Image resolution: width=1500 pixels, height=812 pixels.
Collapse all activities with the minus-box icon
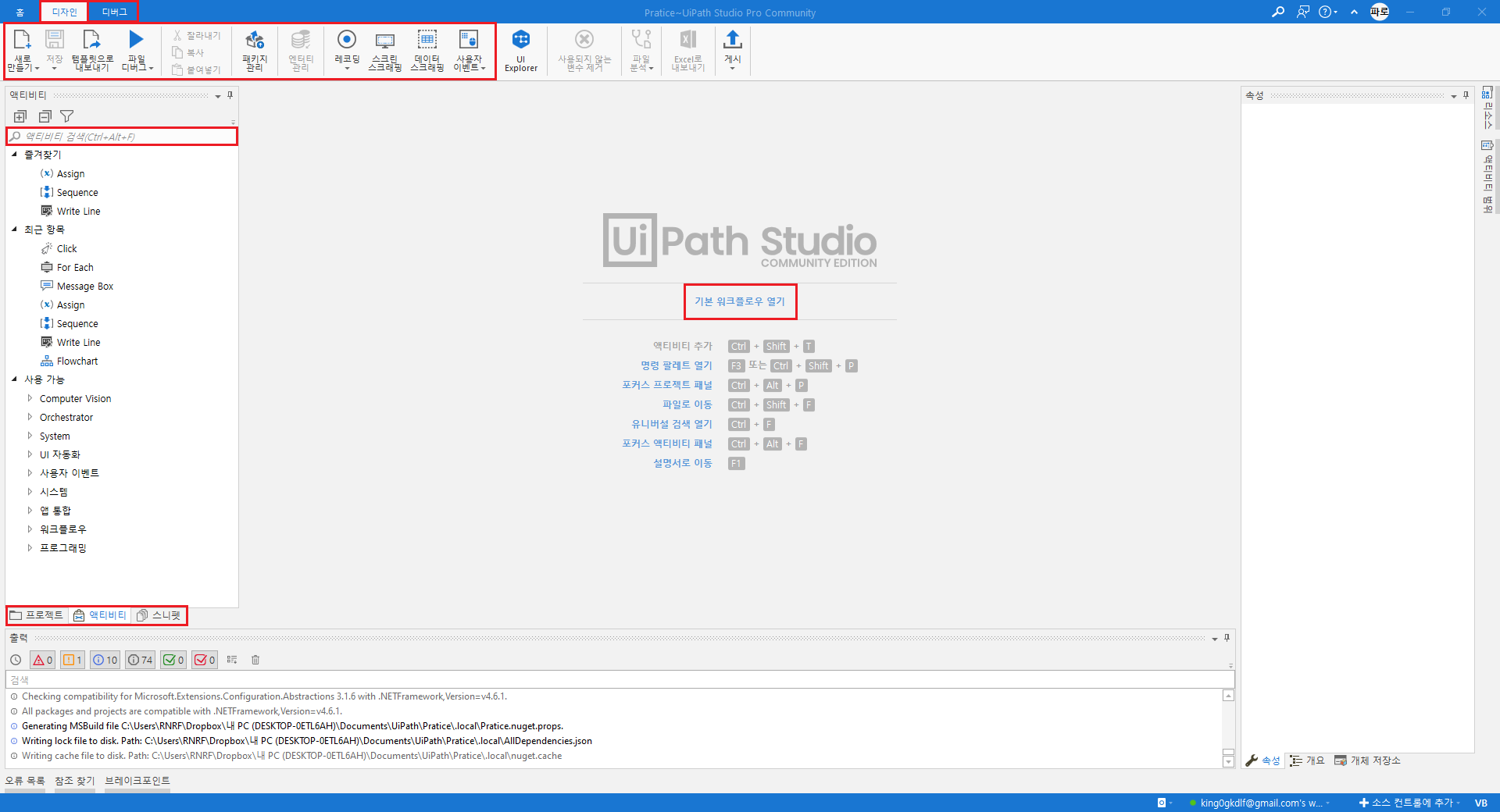point(45,116)
